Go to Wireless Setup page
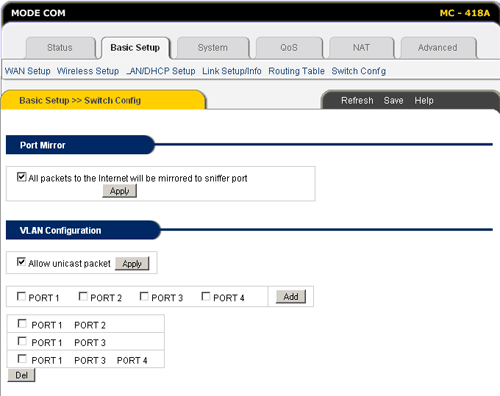500x396 pixels. click(88, 71)
